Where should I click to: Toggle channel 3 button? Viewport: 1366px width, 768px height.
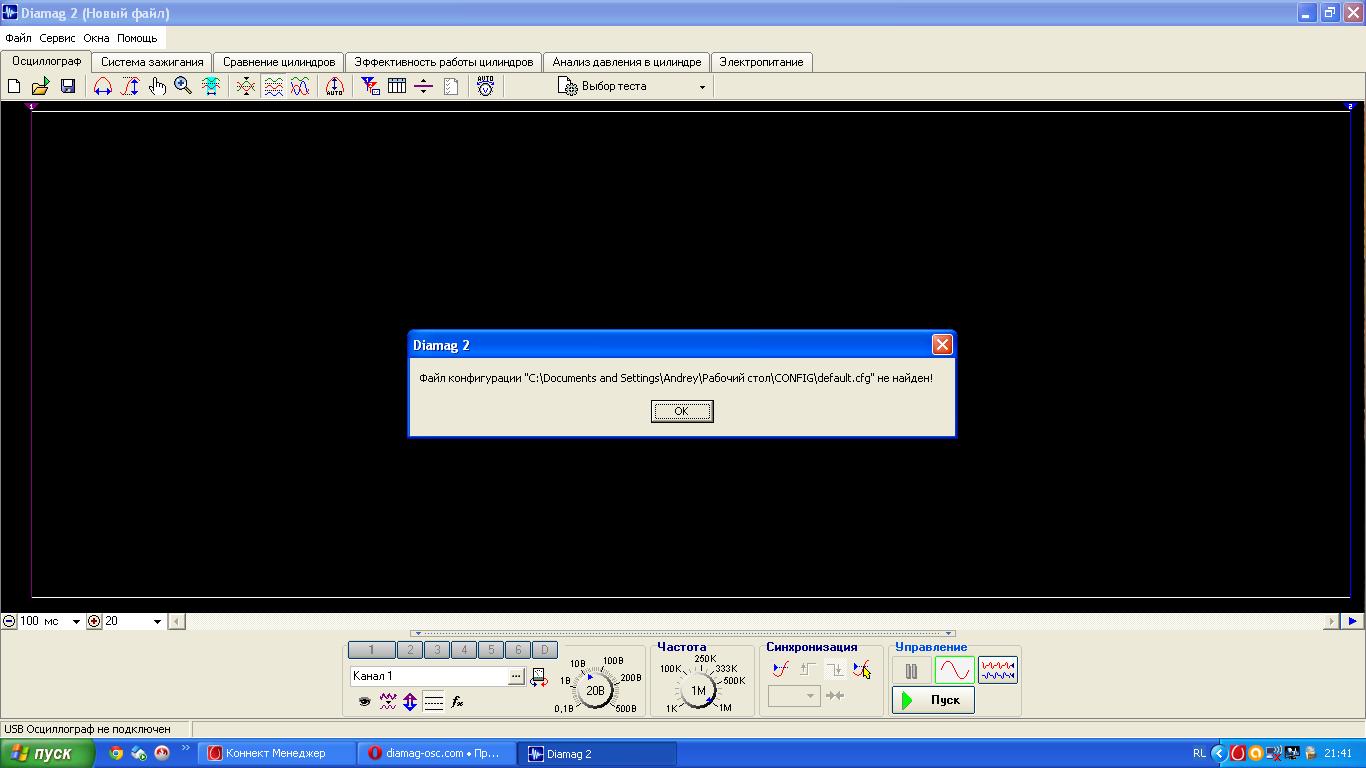click(437, 650)
